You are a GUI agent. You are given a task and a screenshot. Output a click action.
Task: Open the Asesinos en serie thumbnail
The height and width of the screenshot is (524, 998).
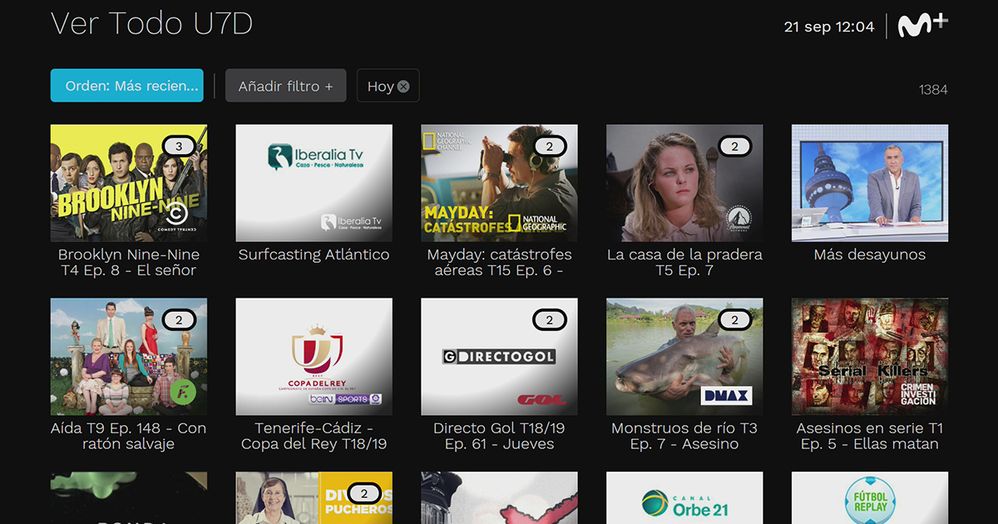(x=869, y=357)
